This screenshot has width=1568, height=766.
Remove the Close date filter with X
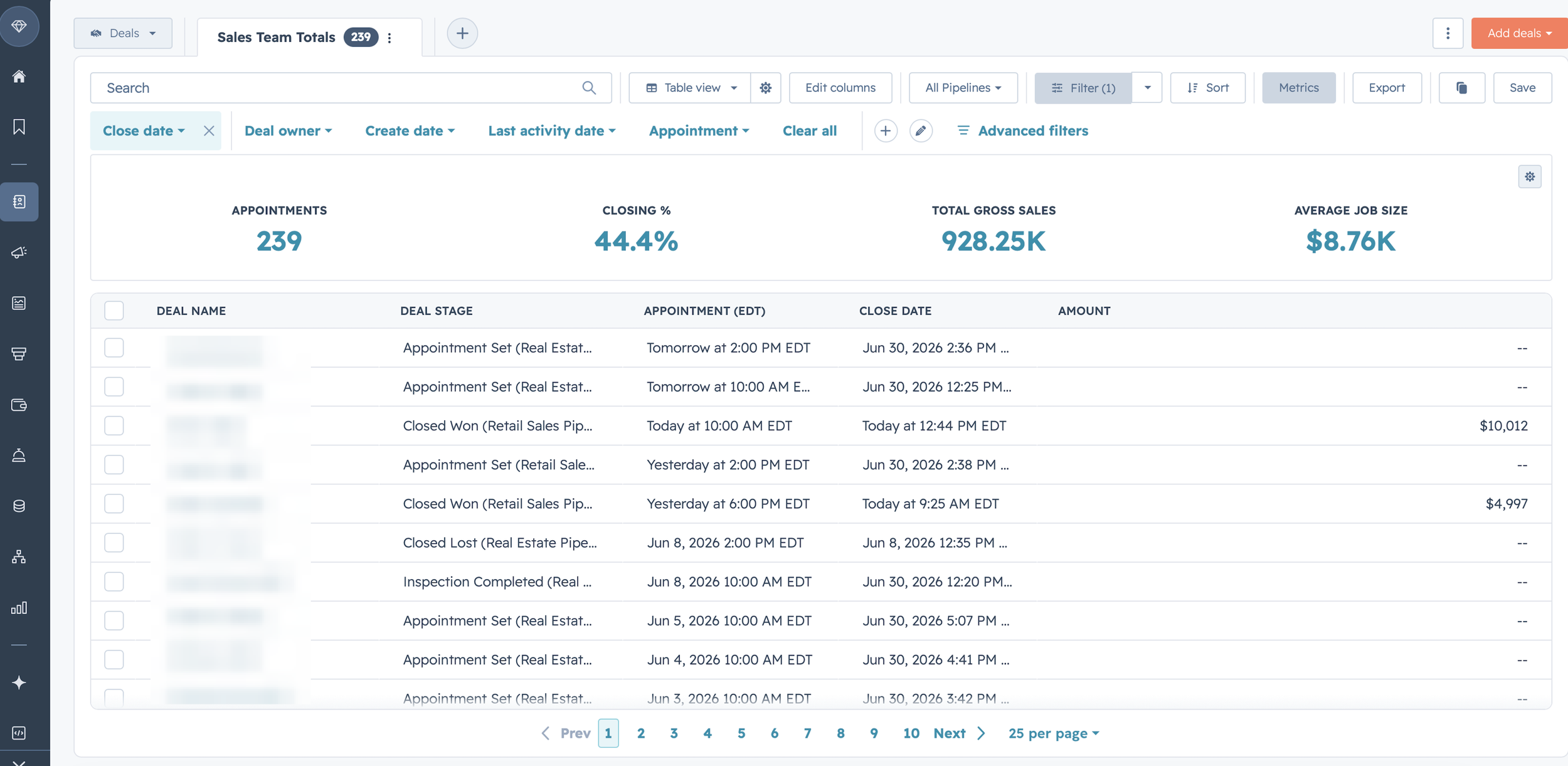tap(209, 130)
